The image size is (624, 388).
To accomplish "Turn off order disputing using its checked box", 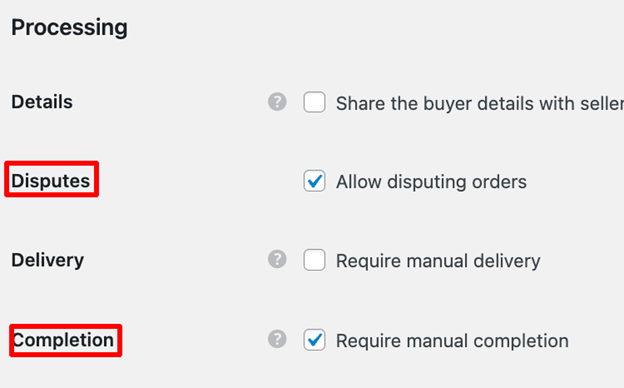I will click(314, 181).
